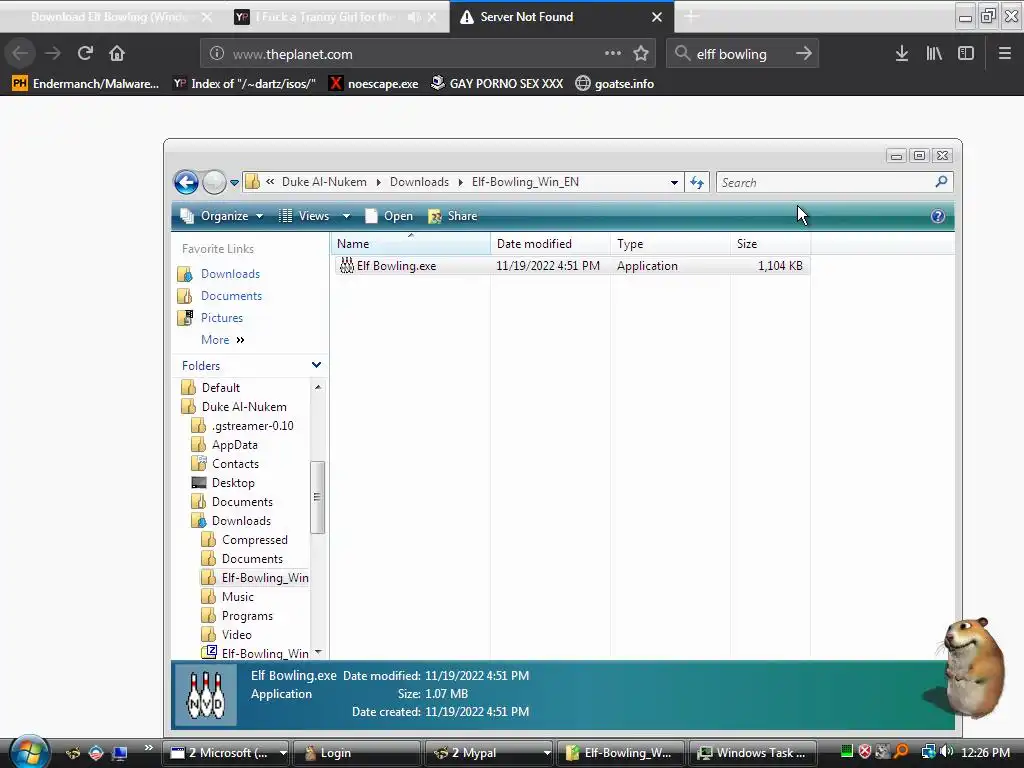This screenshot has width=1024, height=768.
Task: Switch to the Download Elf Bowling tab
Action: click(111, 17)
